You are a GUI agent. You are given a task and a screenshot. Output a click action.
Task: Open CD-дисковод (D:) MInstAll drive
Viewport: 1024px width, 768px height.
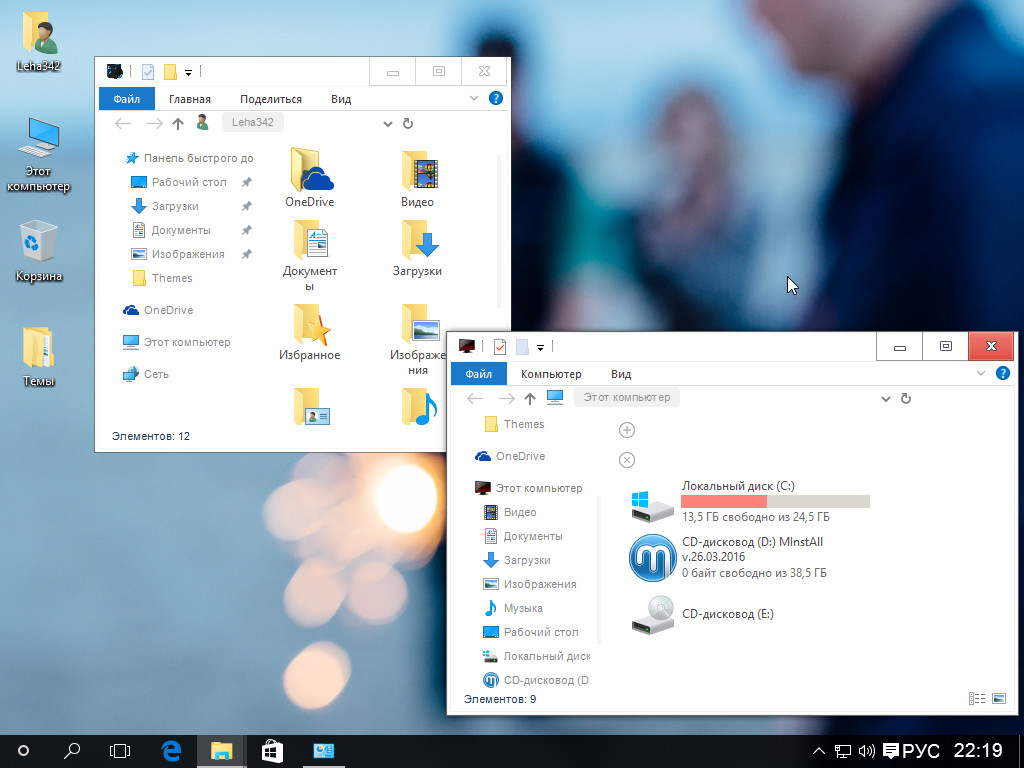click(x=653, y=558)
